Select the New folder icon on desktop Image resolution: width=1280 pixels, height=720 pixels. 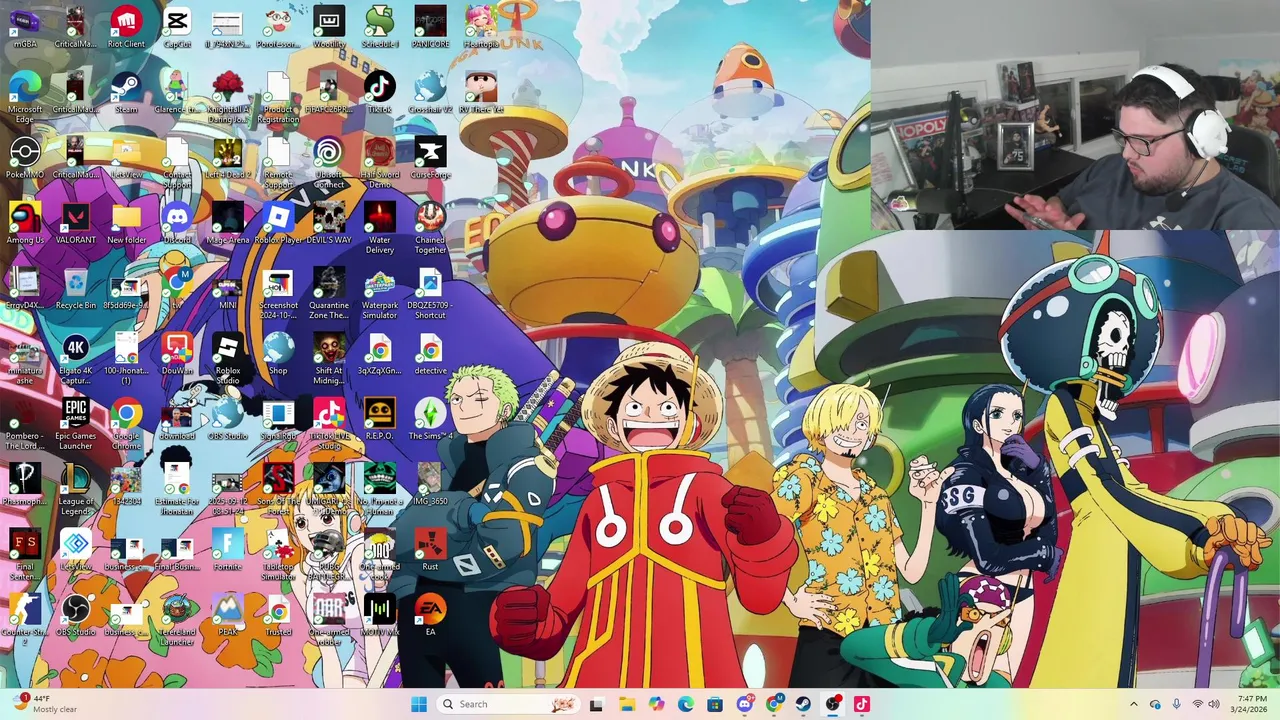click(127, 223)
